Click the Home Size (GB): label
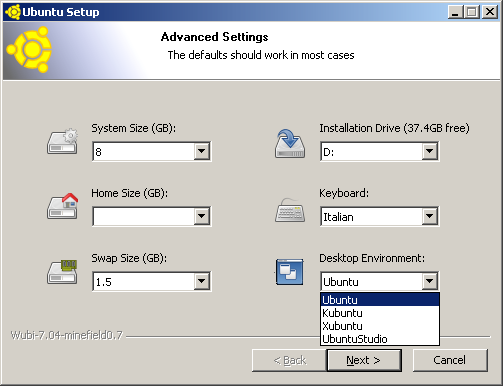 (x=130, y=193)
